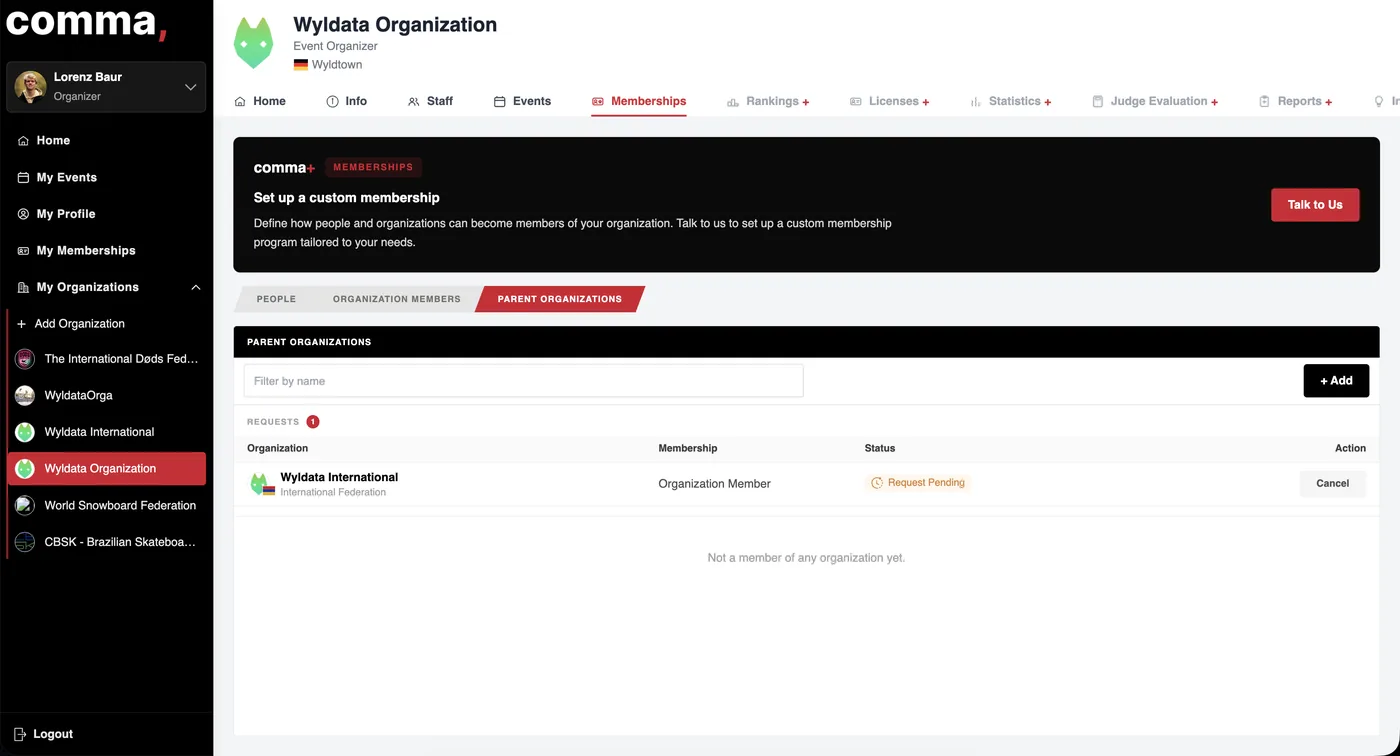Click the Logout icon
The height and width of the screenshot is (756, 1400).
click(x=20, y=734)
